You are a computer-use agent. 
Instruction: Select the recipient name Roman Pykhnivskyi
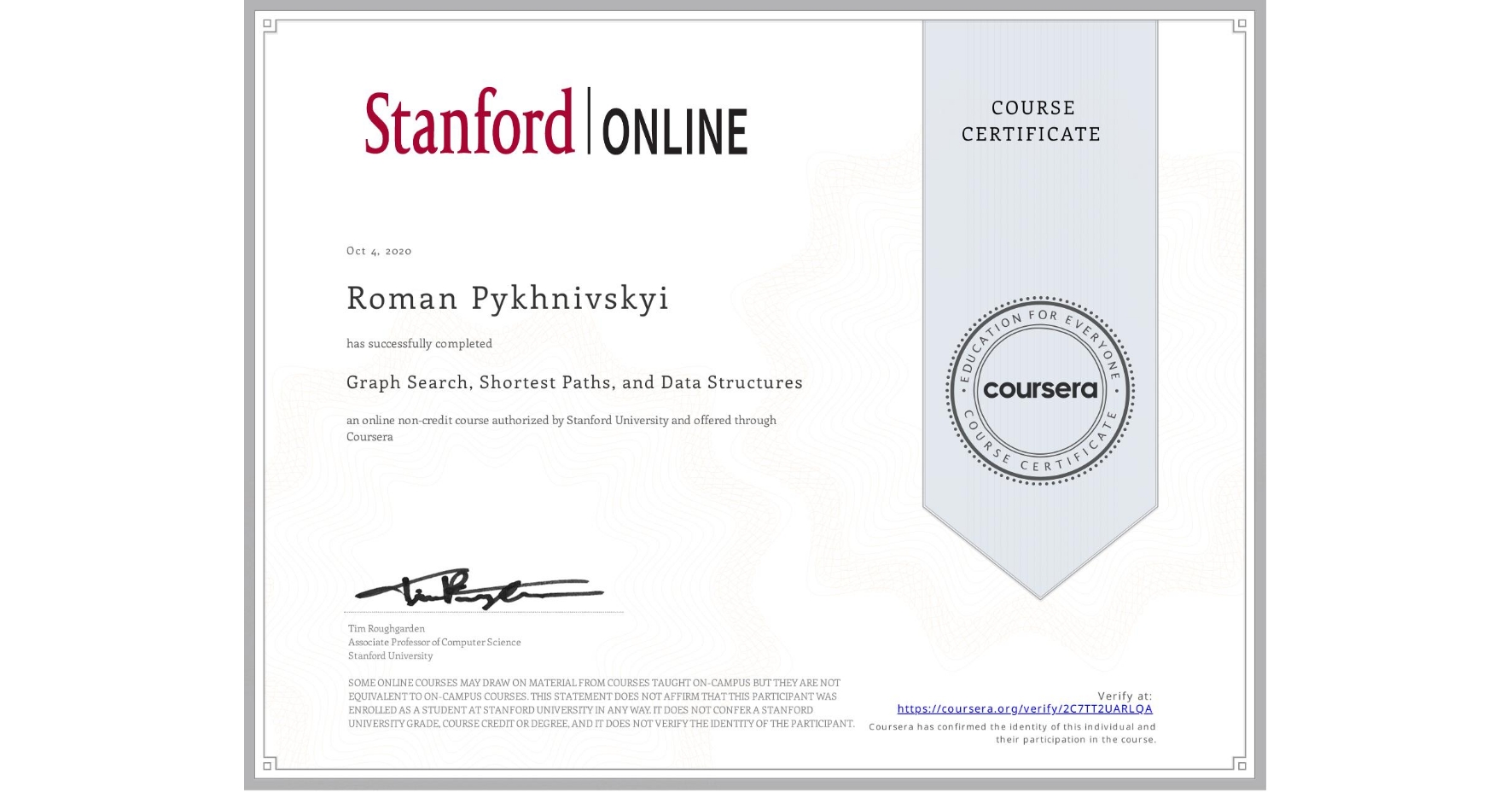507,300
